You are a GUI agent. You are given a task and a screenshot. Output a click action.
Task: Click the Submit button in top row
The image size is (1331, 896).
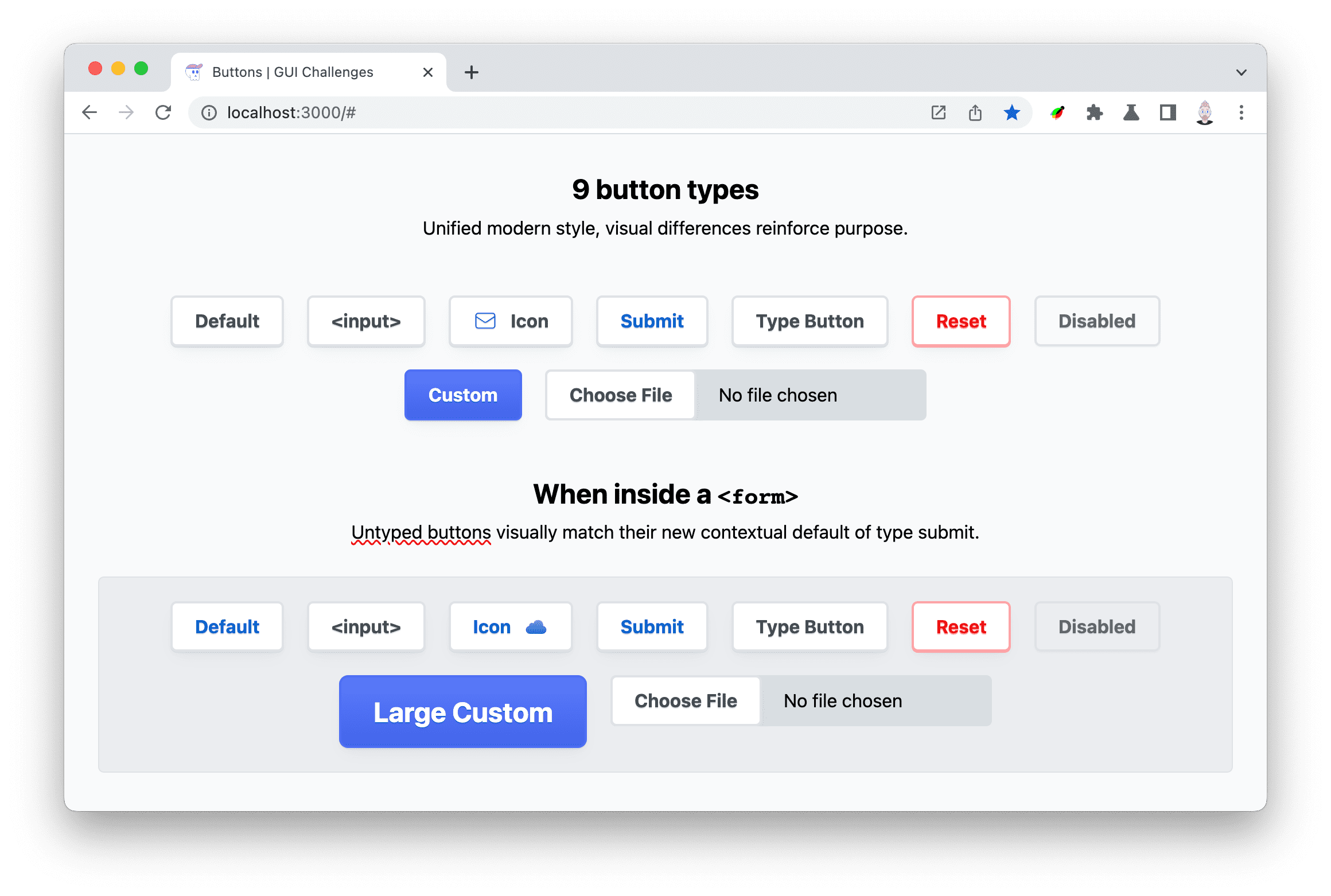[x=652, y=321]
